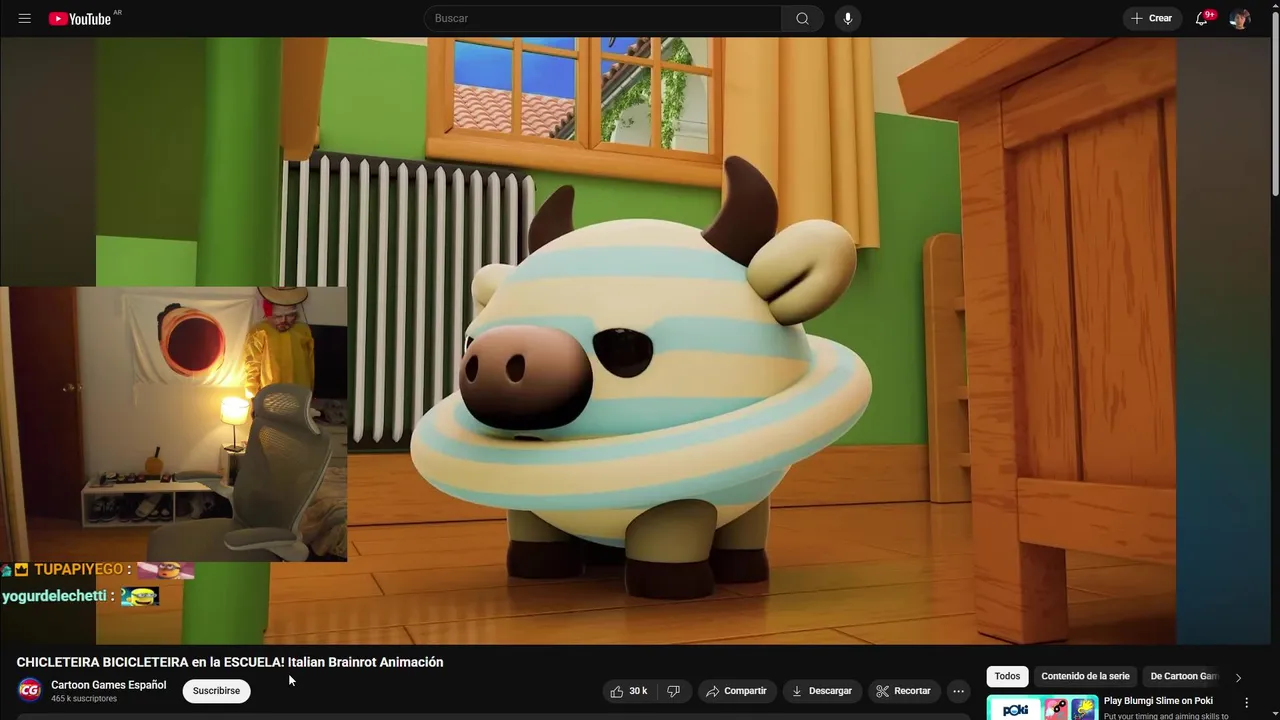Open Play Blumgi Slime on Poki ad title
The height and width of the screenshot is (720, 1280).
(x=1158, y=701)
